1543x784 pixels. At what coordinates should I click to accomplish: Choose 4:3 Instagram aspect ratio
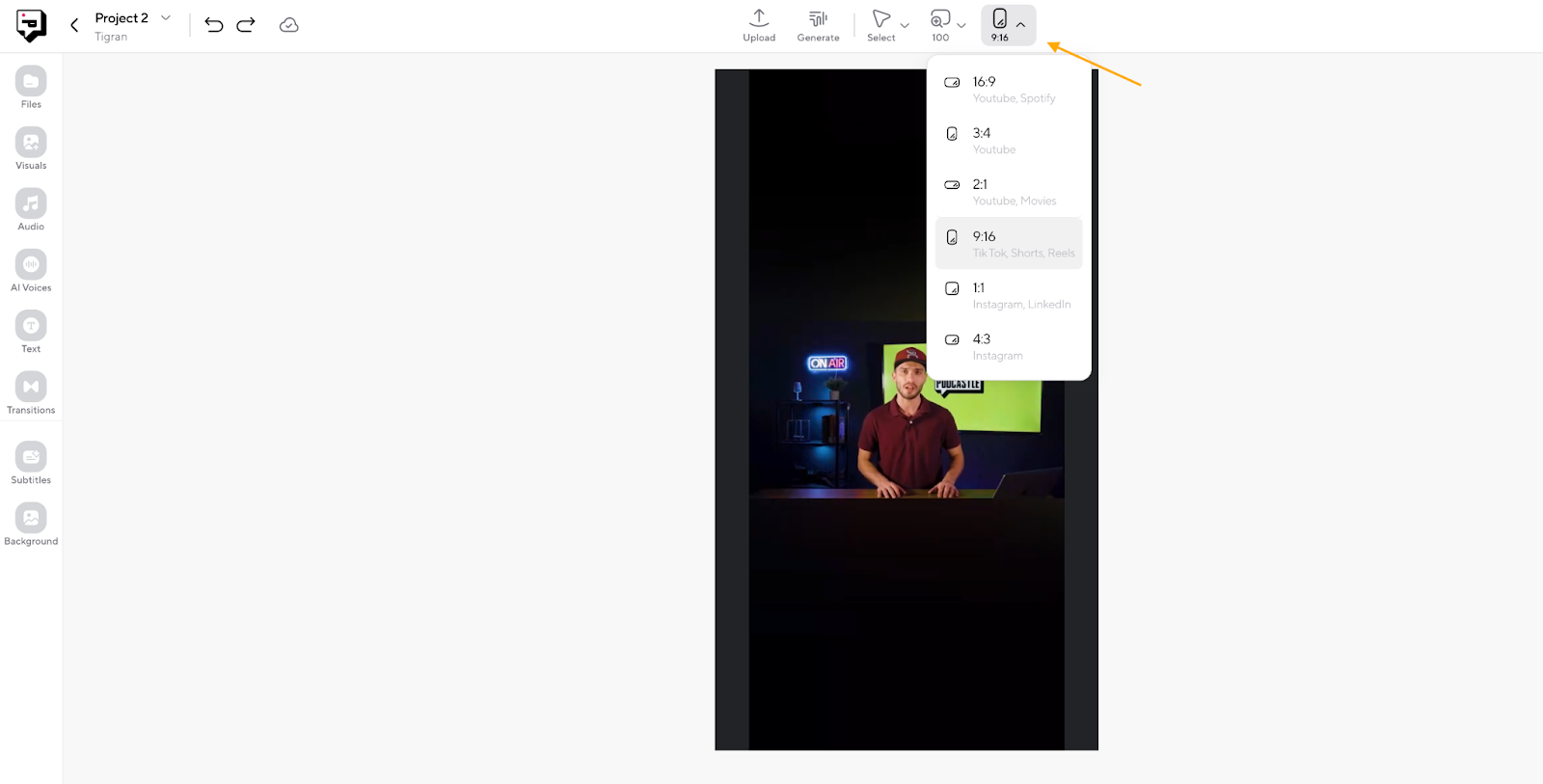pyautogui.click(x=1009, y=346)
